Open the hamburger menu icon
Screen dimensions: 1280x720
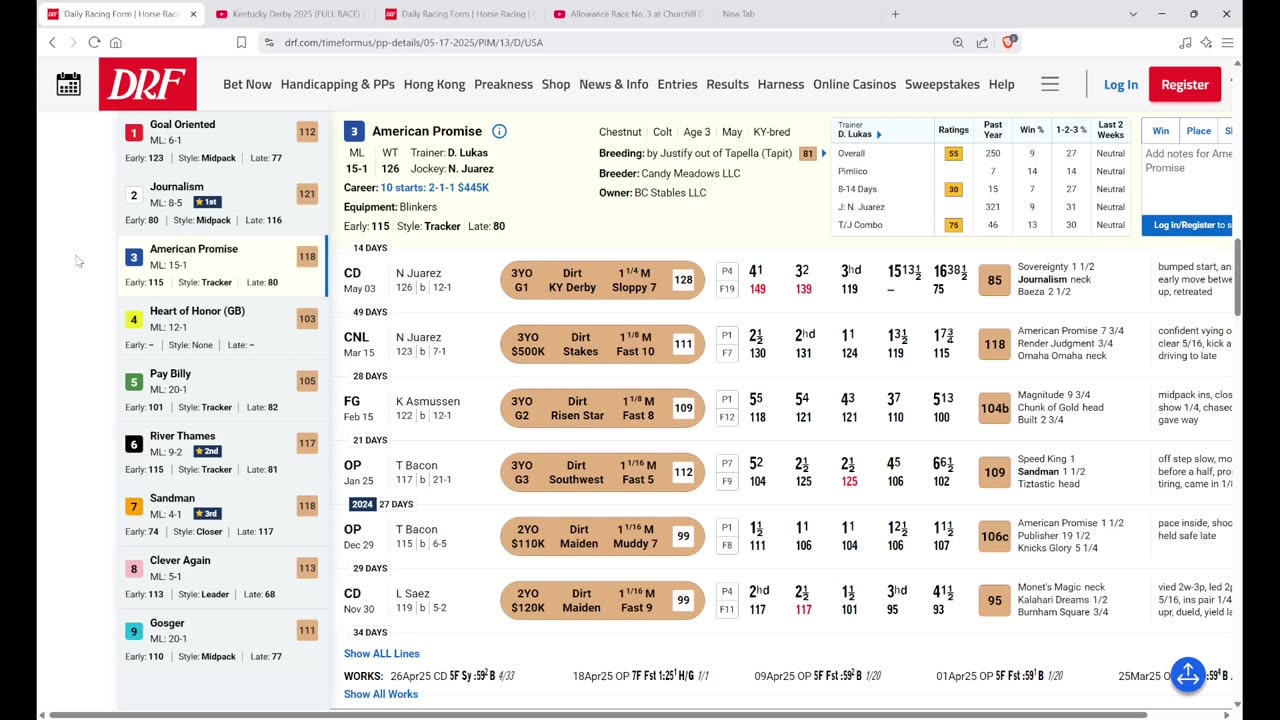pyautogui.click(x=1049, y=84)
